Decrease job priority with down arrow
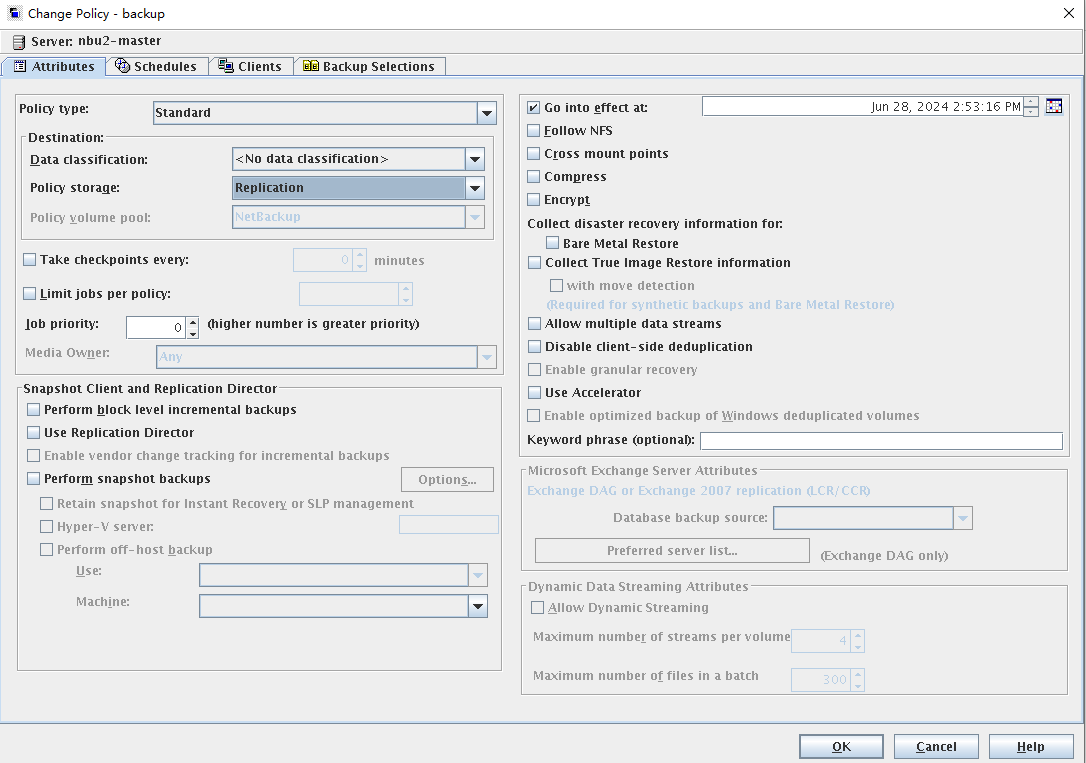This screenshot has height=763, width=1086. (193, 333)
